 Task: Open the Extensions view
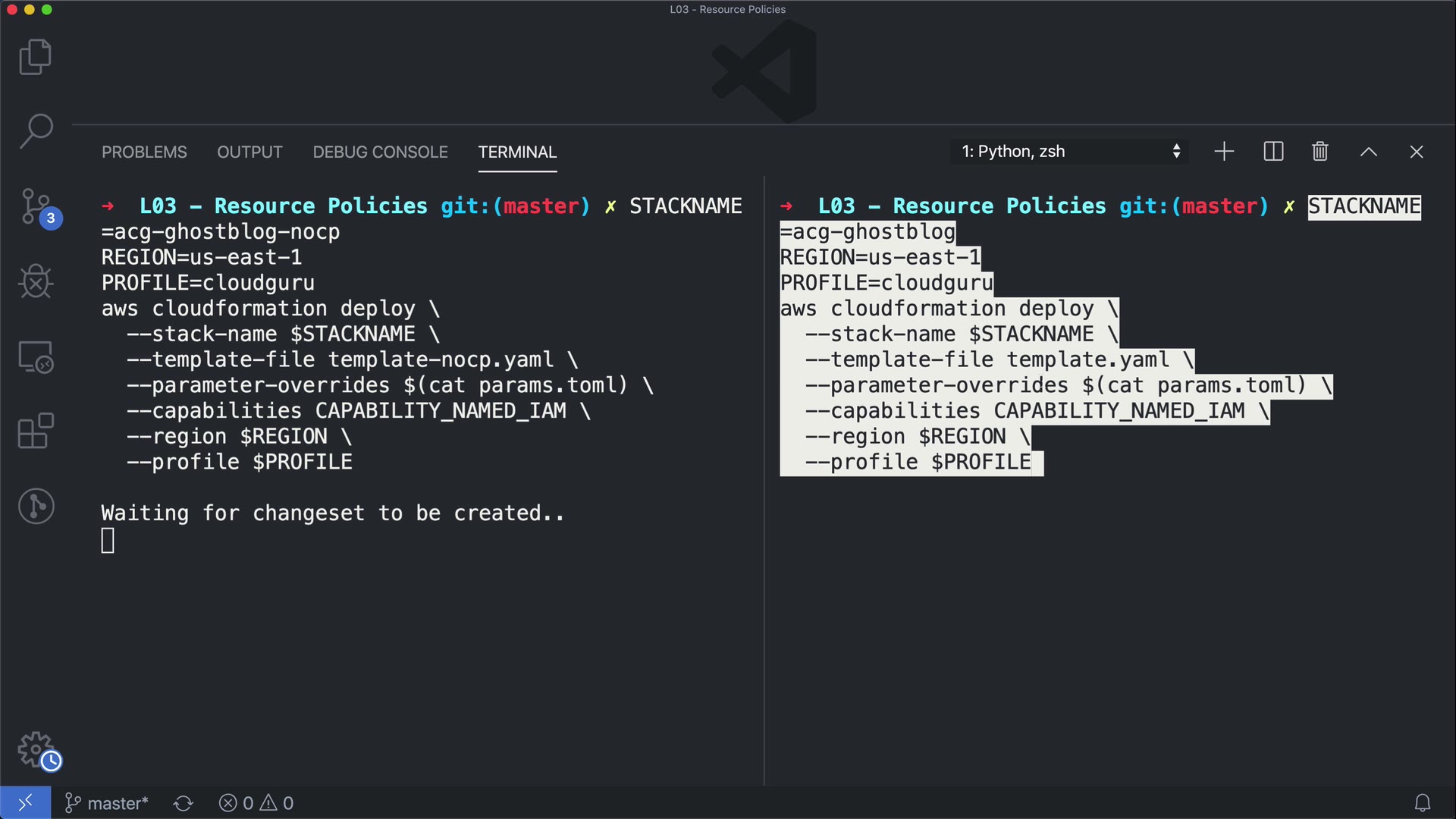point(35,431)
